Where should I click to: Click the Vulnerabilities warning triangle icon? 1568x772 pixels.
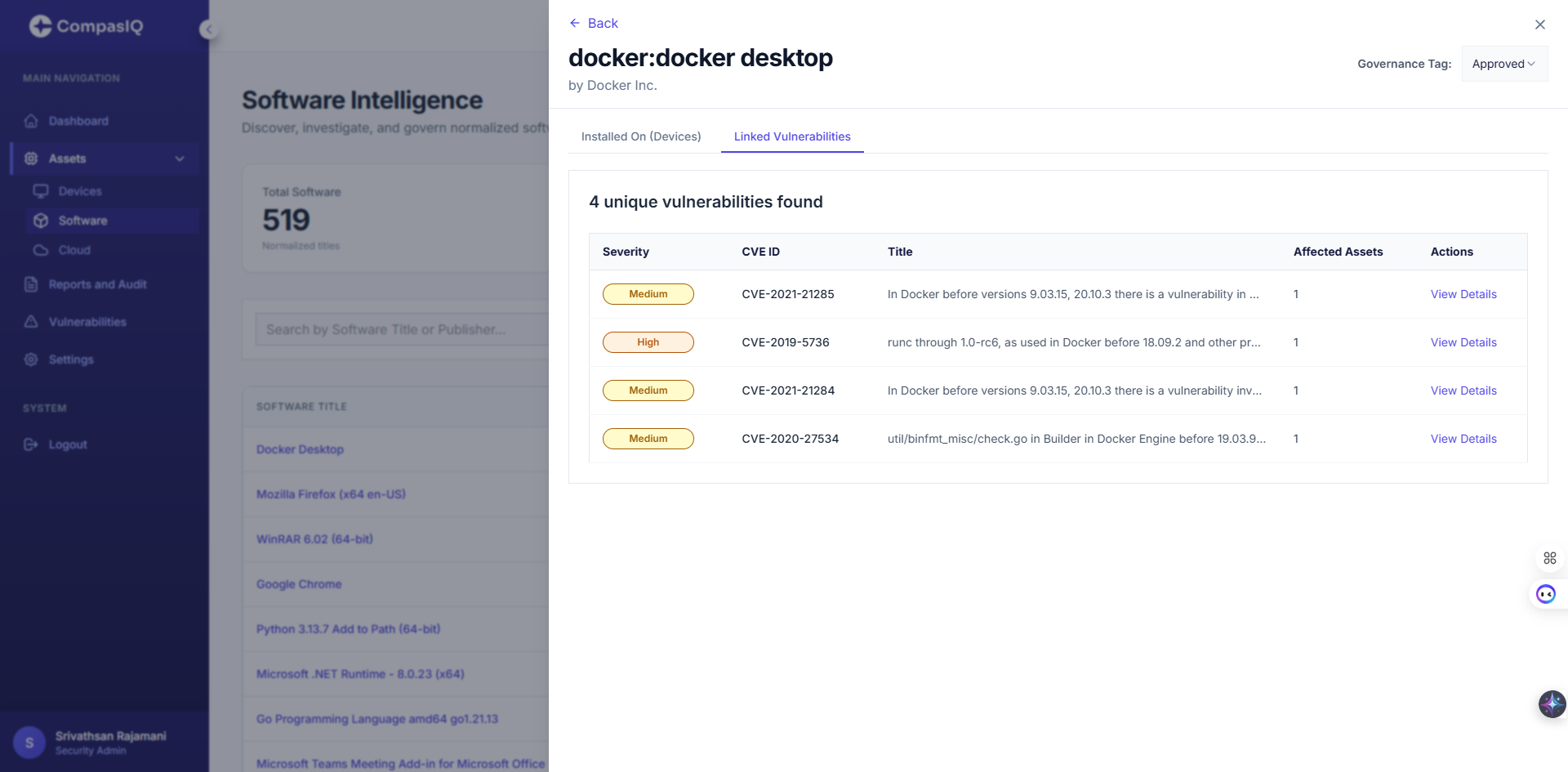(x=31, y=322)
